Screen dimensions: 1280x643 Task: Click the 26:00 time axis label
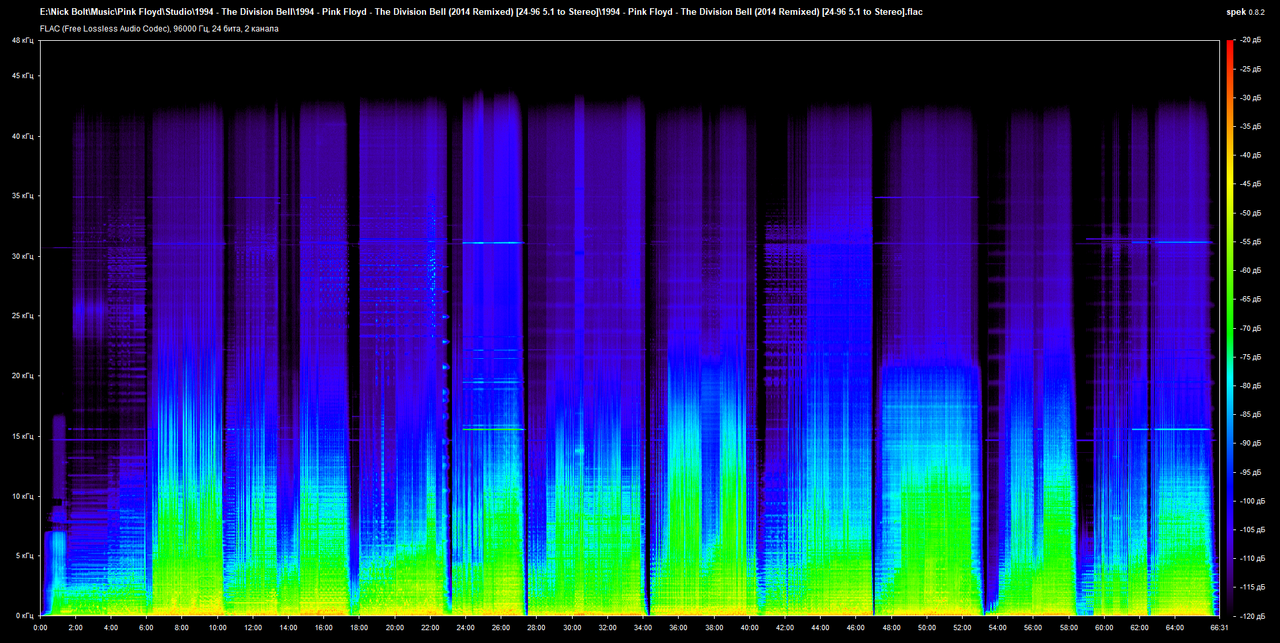click(x=500, y=628)
